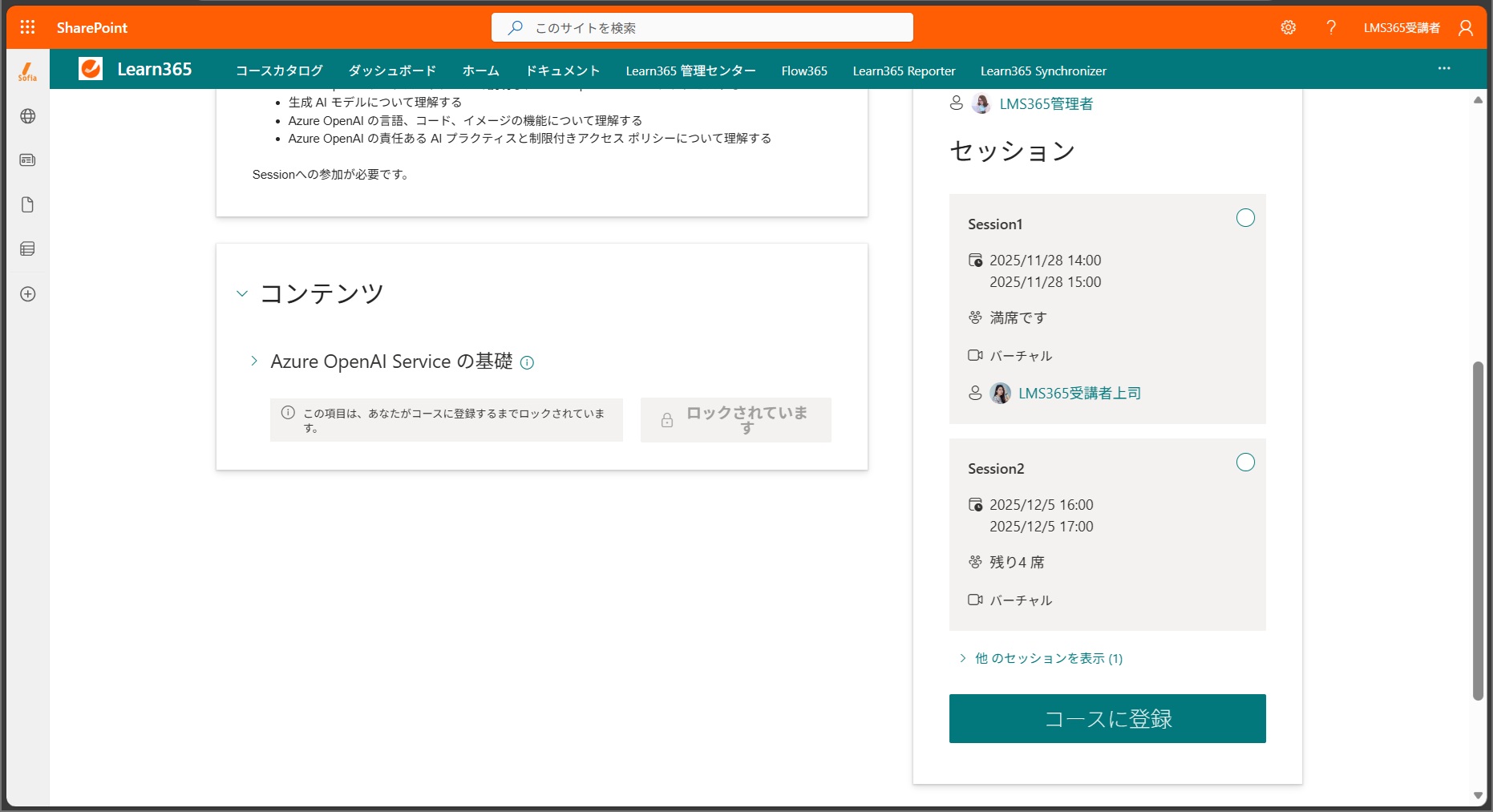Image resolution: width=1493 pixels, height=812 pixels.
Task: Open Learn365 Reporter menu item
Action: coord(904,71)
